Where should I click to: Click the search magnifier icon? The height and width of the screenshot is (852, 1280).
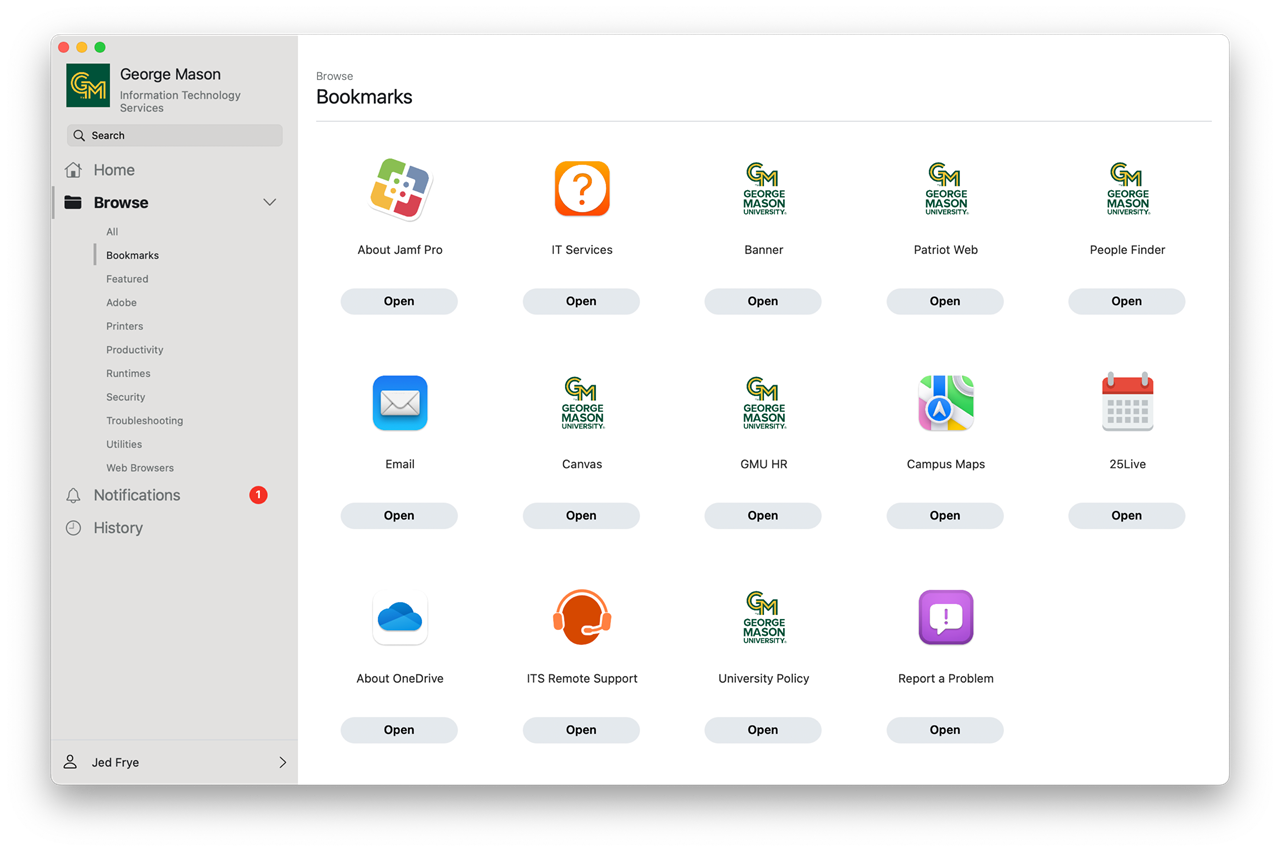pos(79,135)
